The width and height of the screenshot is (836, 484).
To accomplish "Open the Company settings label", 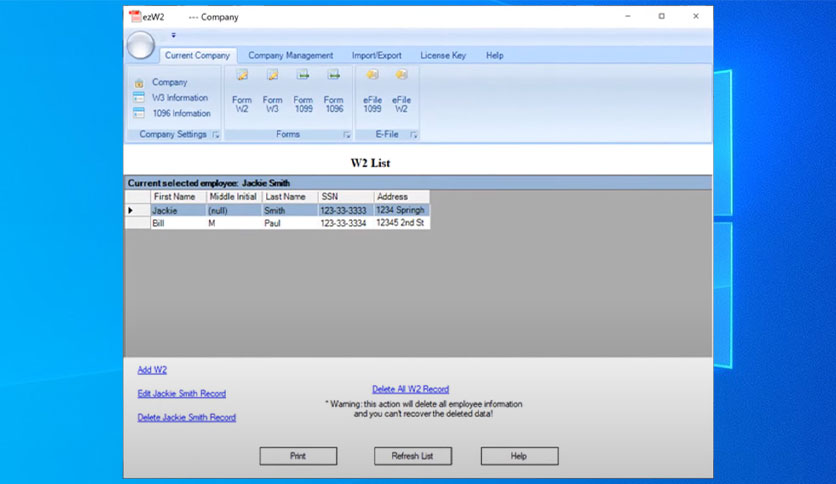I will click(170, 82).
